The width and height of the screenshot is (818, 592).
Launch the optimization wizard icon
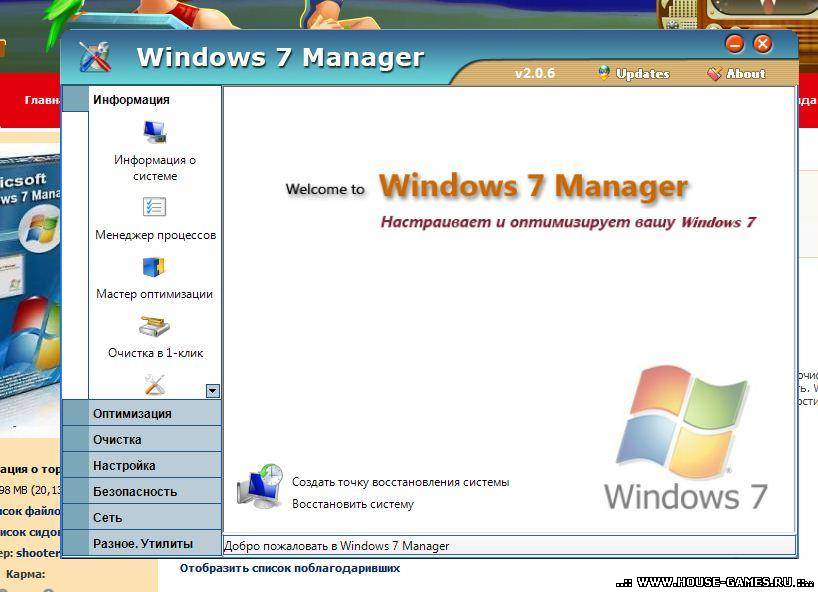153,267
